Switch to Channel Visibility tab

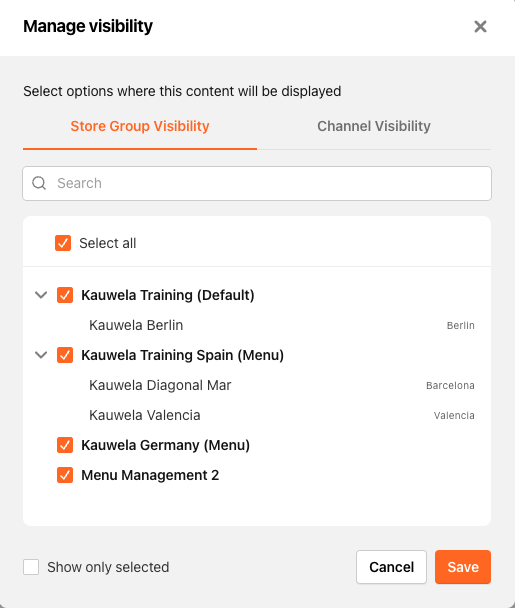(x=374, y=126)
